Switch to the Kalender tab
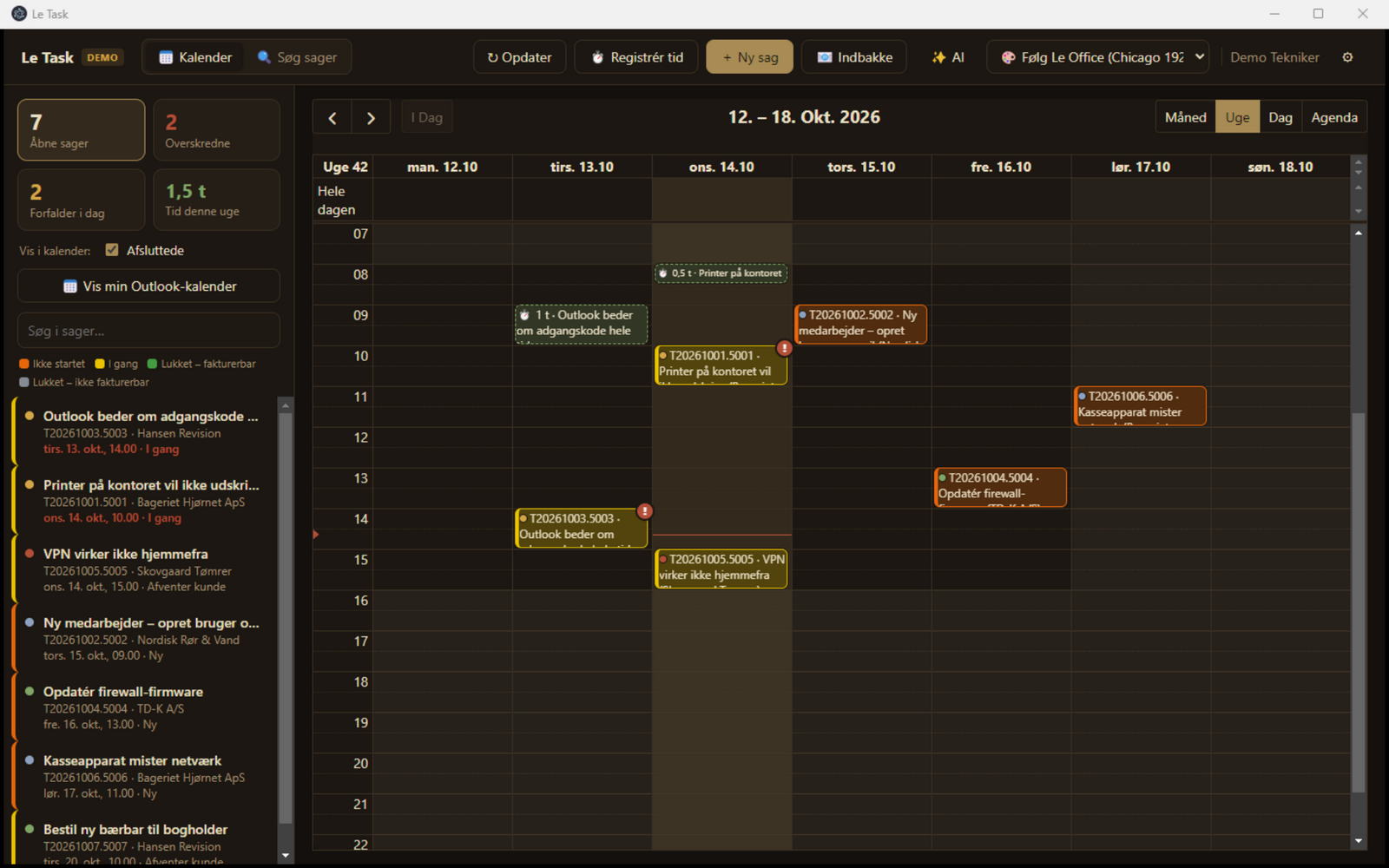Screen dimensions: 1389x868 [x=195, y=57]
